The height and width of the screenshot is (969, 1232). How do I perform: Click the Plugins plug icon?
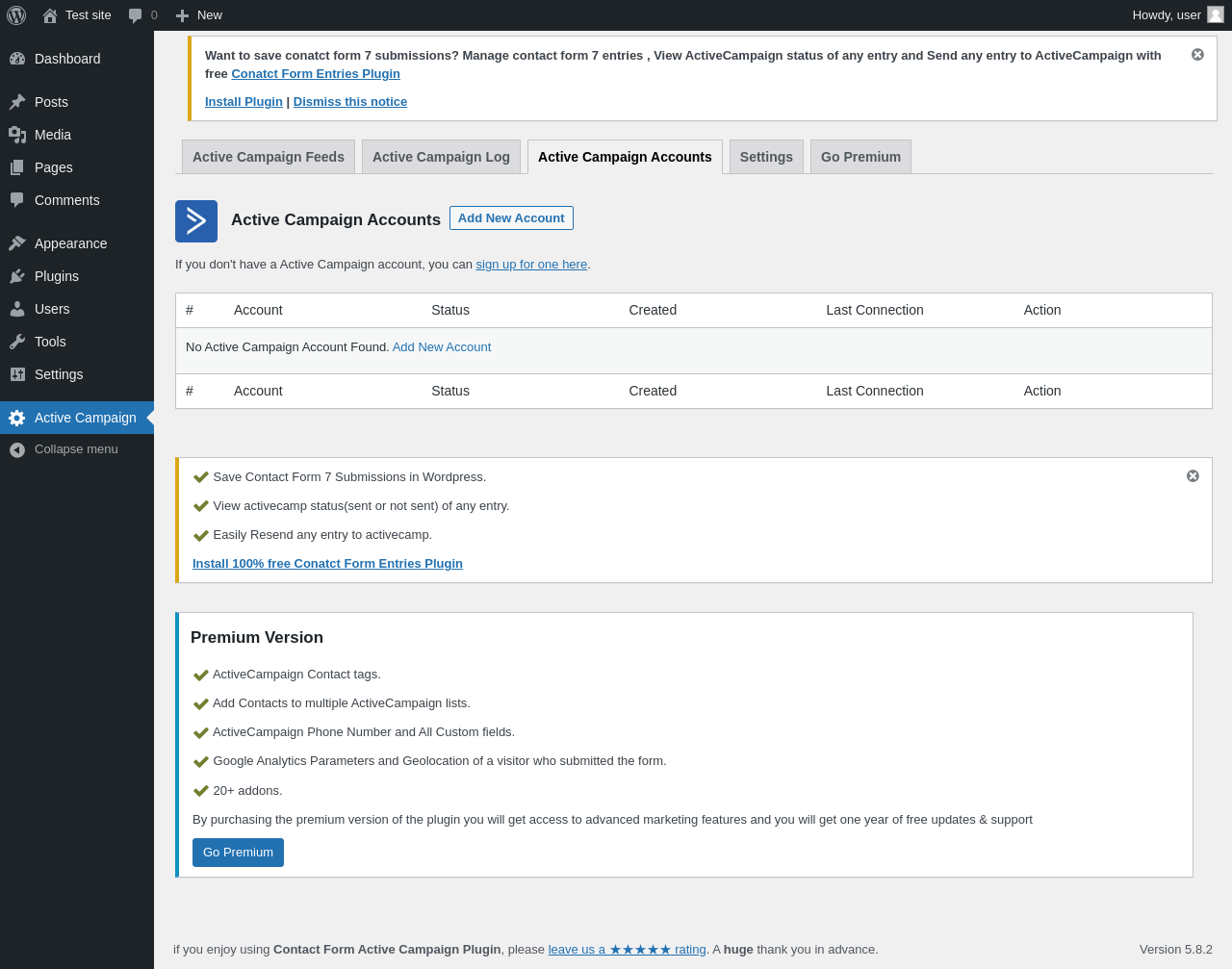(x=17, y=276)
